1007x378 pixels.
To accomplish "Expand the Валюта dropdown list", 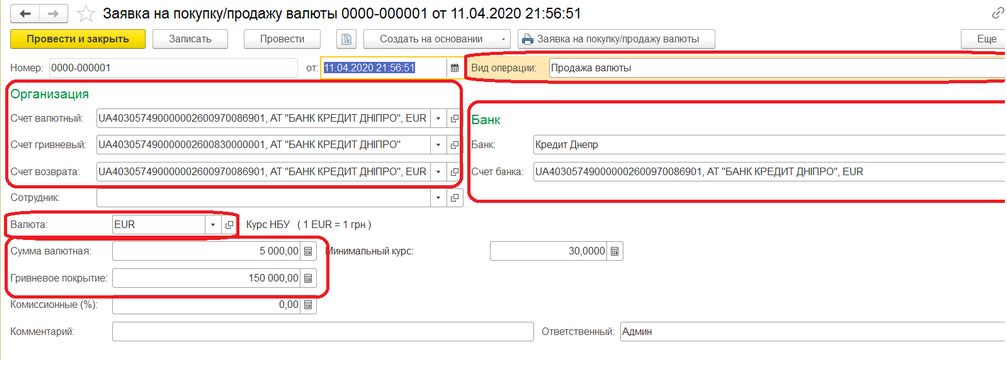I will tap(213, 225).
